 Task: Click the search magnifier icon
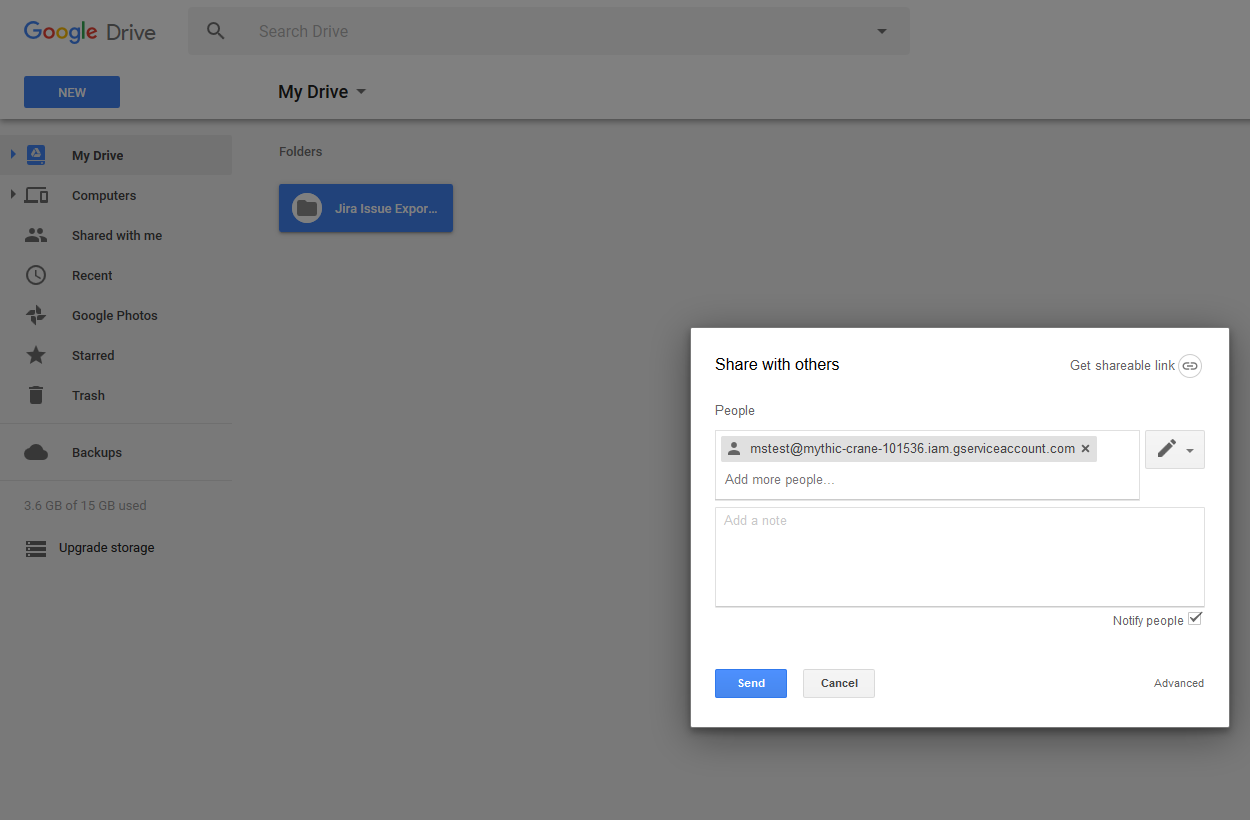[216, 31]
